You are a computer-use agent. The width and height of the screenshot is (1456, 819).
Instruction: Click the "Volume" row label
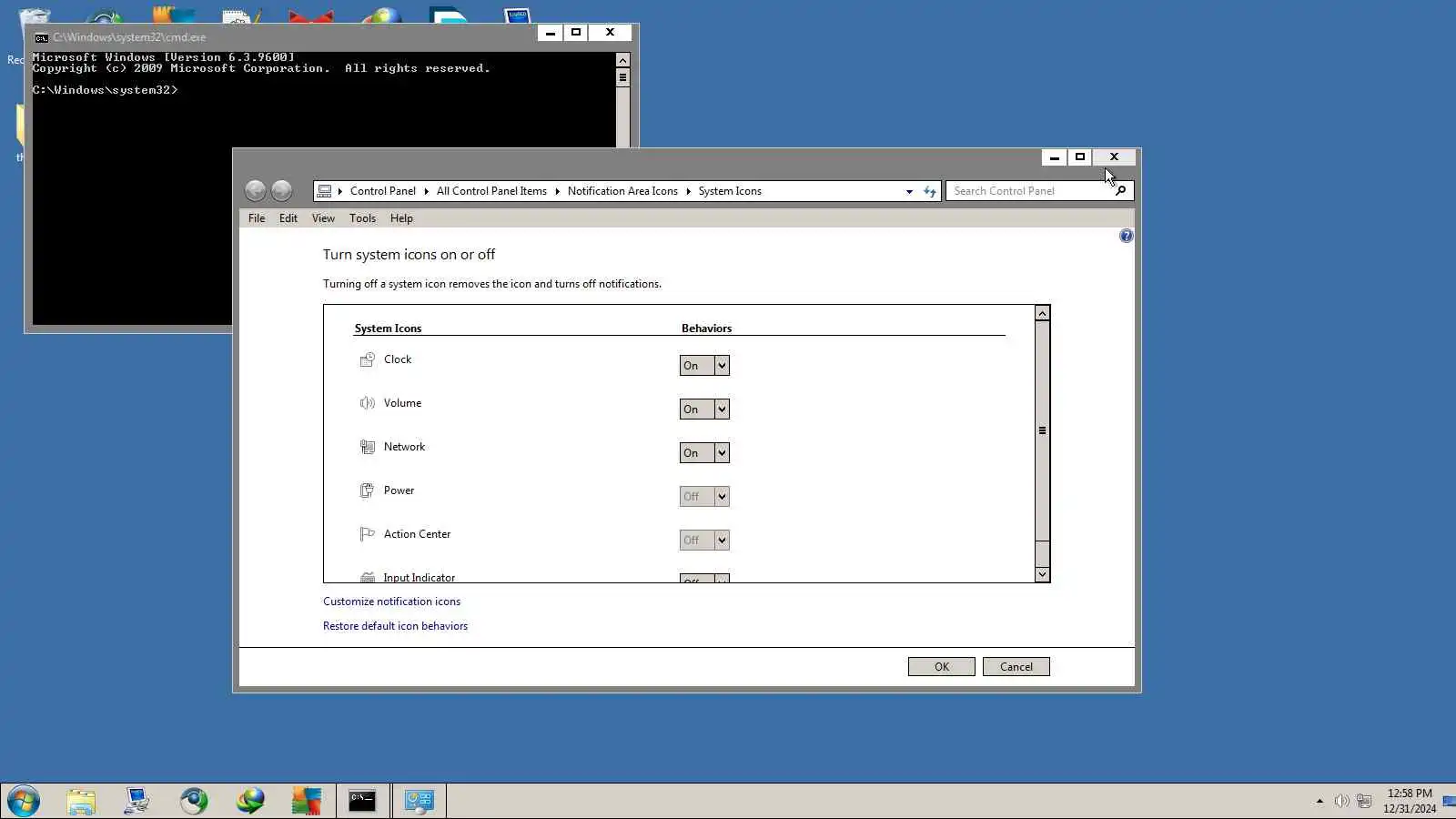[x=402, y=403]
